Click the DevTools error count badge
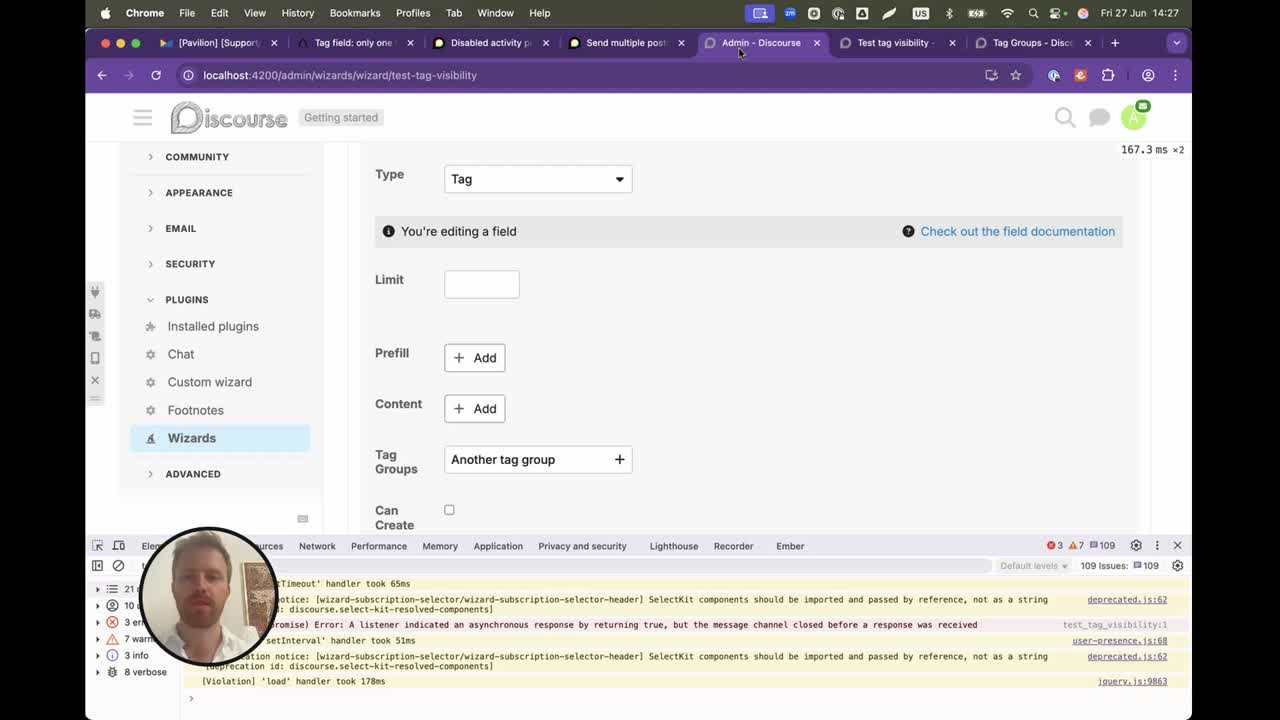1280x720 pixels. (x=1055, y=546)
